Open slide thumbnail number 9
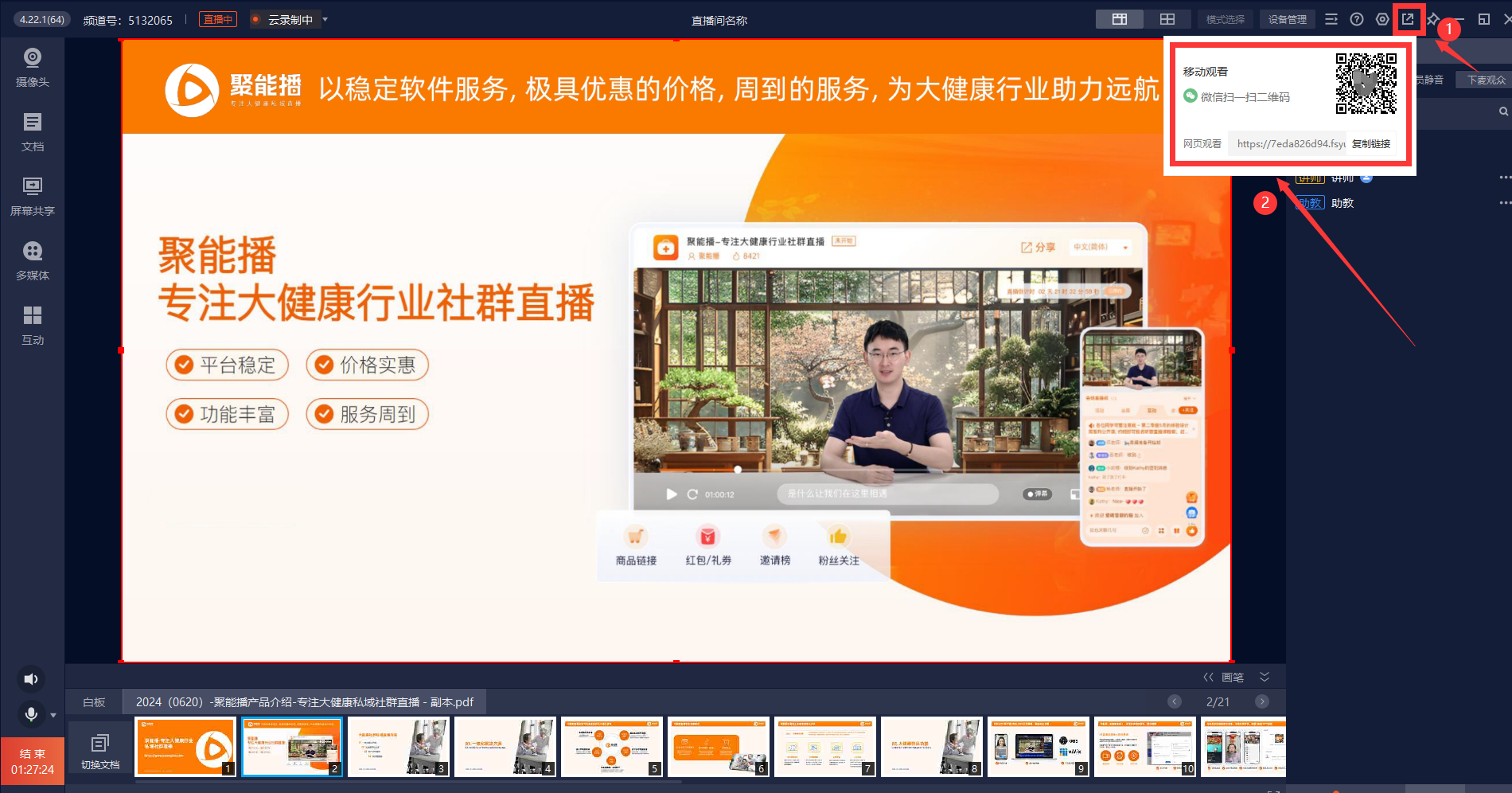This screenshot has height=793, width=1512. [x=1039, y=746]
